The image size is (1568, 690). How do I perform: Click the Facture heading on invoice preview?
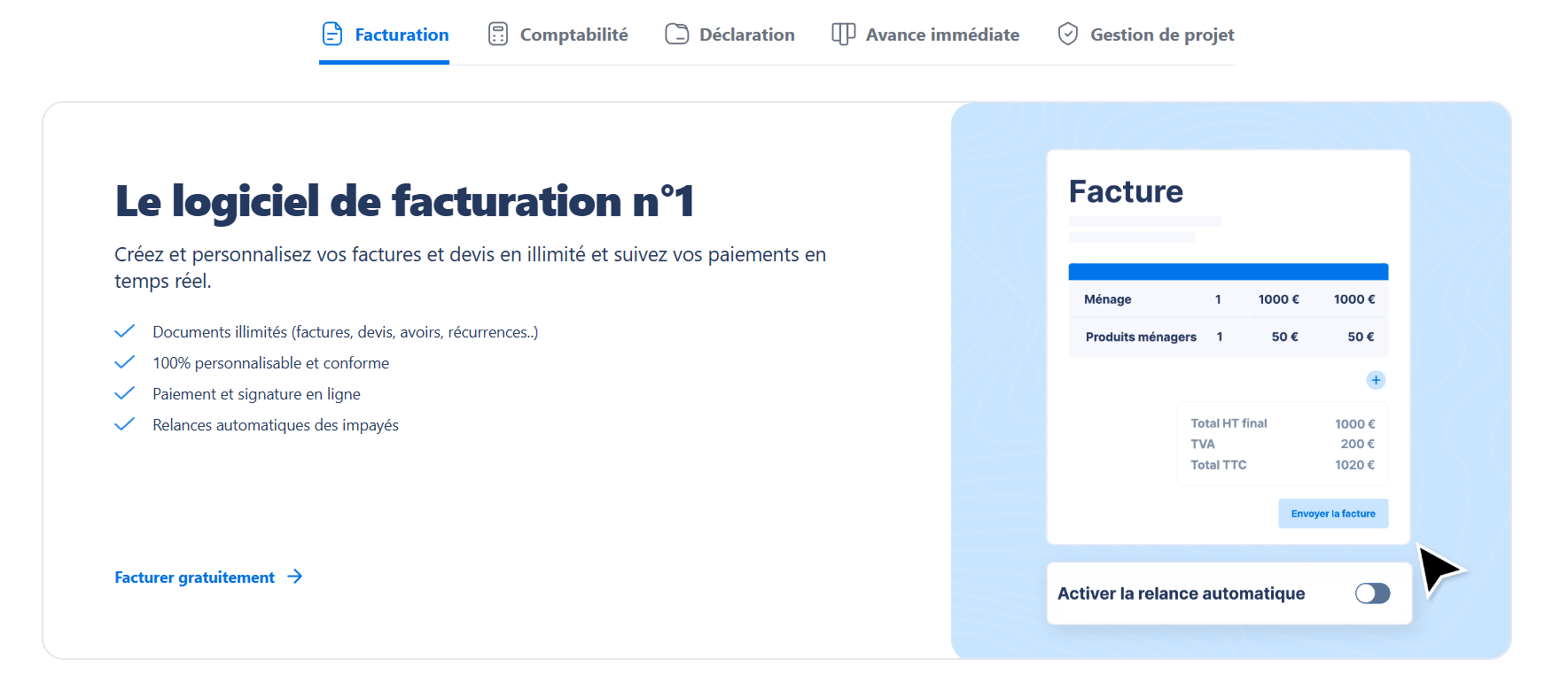(x=1126, y=191)
